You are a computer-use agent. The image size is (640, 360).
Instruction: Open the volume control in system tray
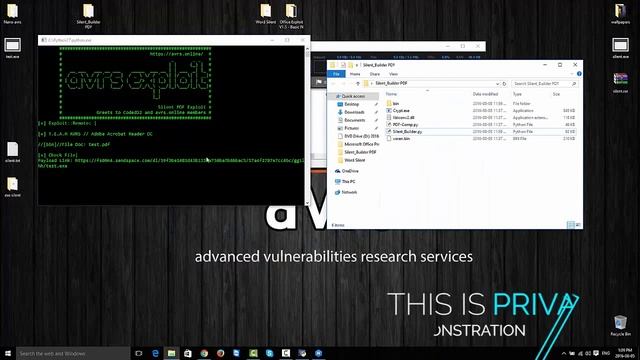[x=588, y=353]
